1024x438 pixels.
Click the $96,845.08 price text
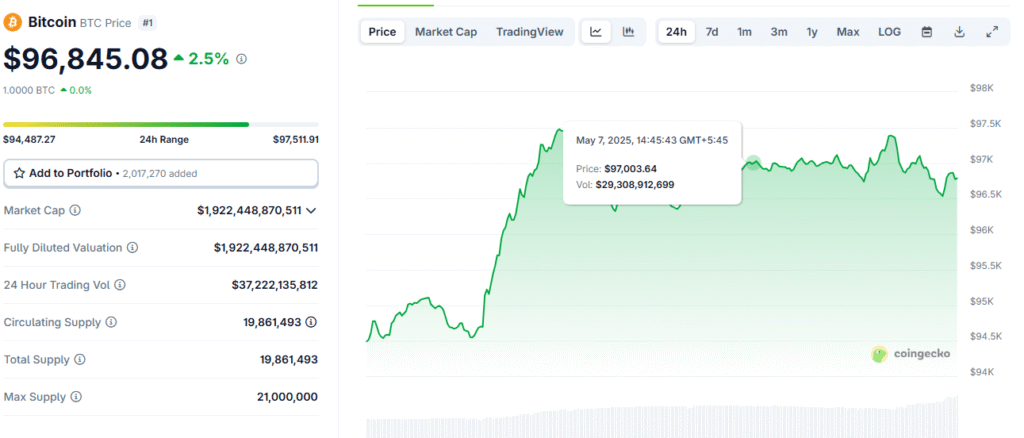(86, 59)
